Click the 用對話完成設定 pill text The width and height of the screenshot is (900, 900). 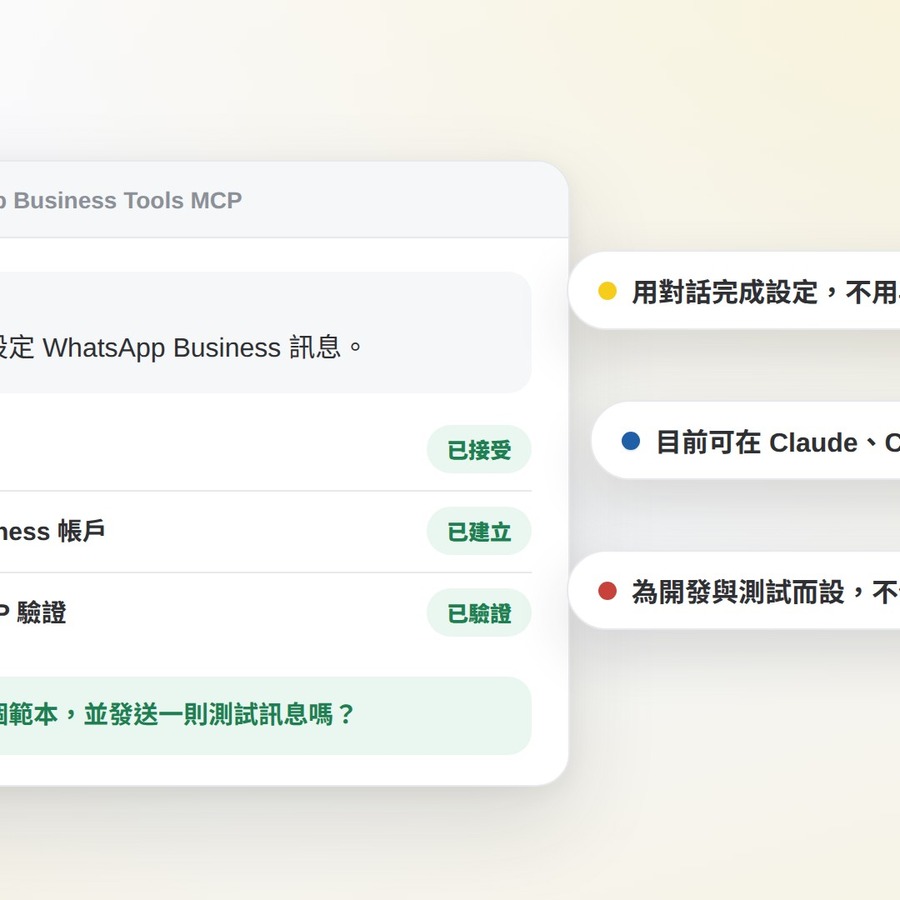tap(766, 292)
